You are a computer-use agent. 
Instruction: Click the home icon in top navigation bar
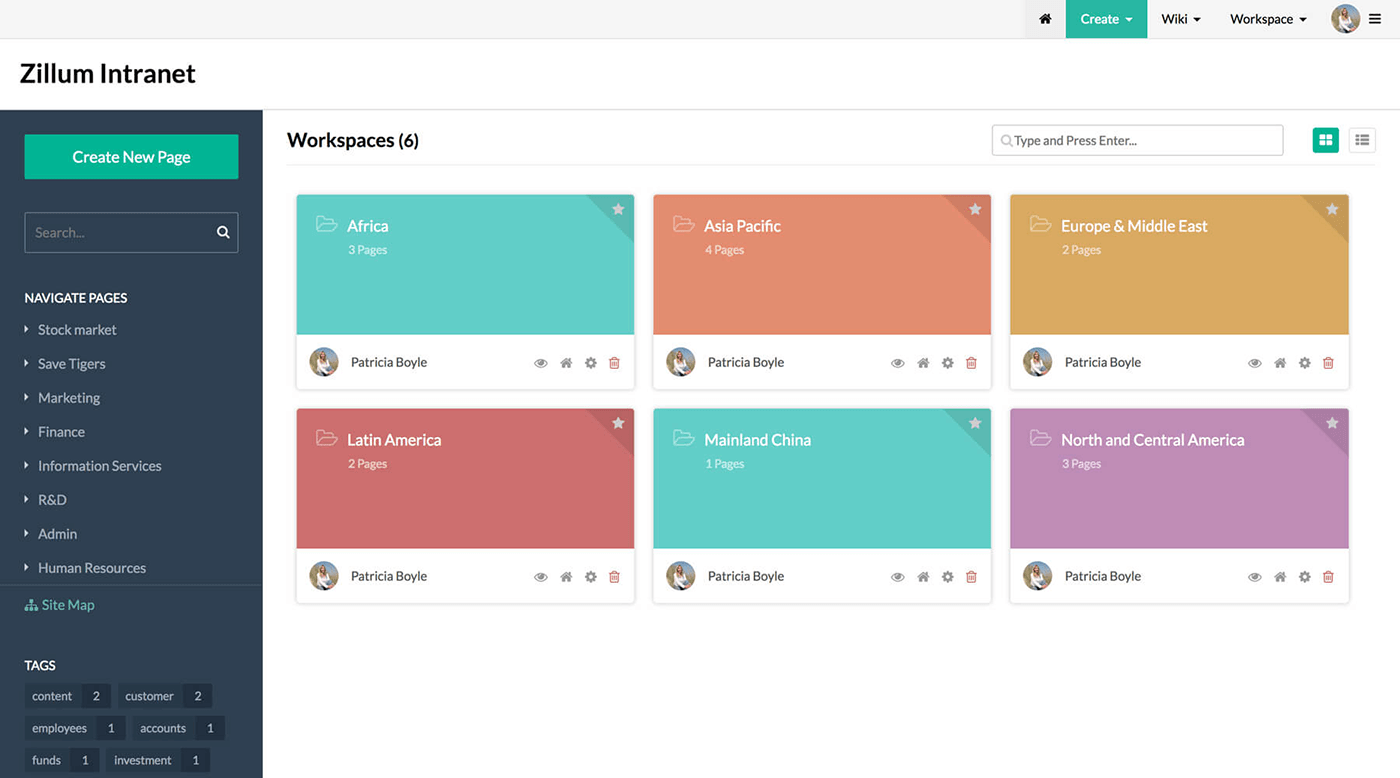1045,19
